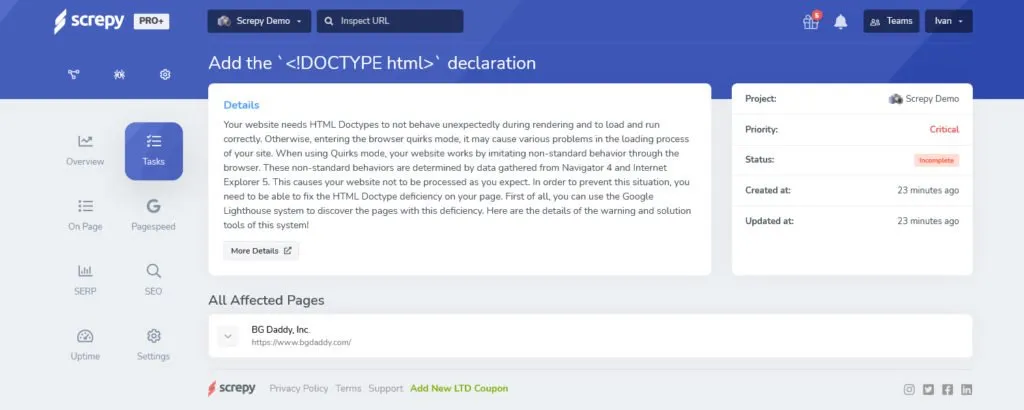The width and height of the screenshot is (1024, 410).
Task: Open the Facebook icon in the footer
Action: tap(948, 390)
